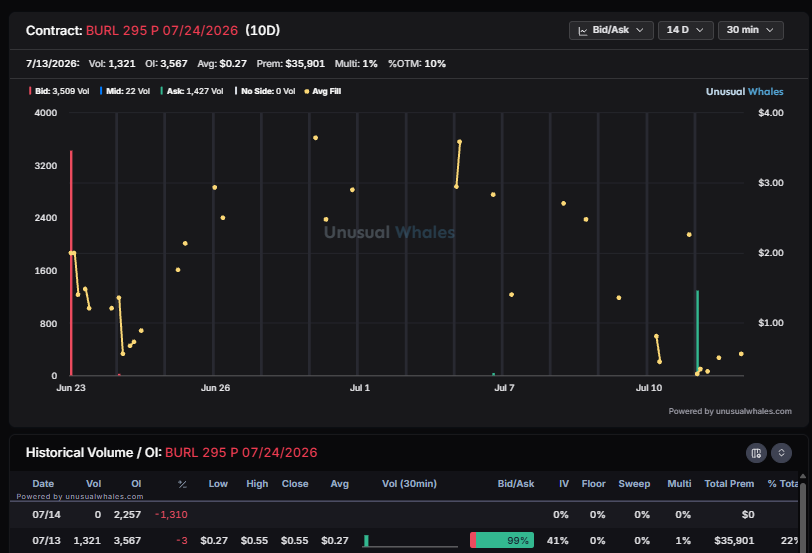Sort by the Low column header

(x=218, y=484)
